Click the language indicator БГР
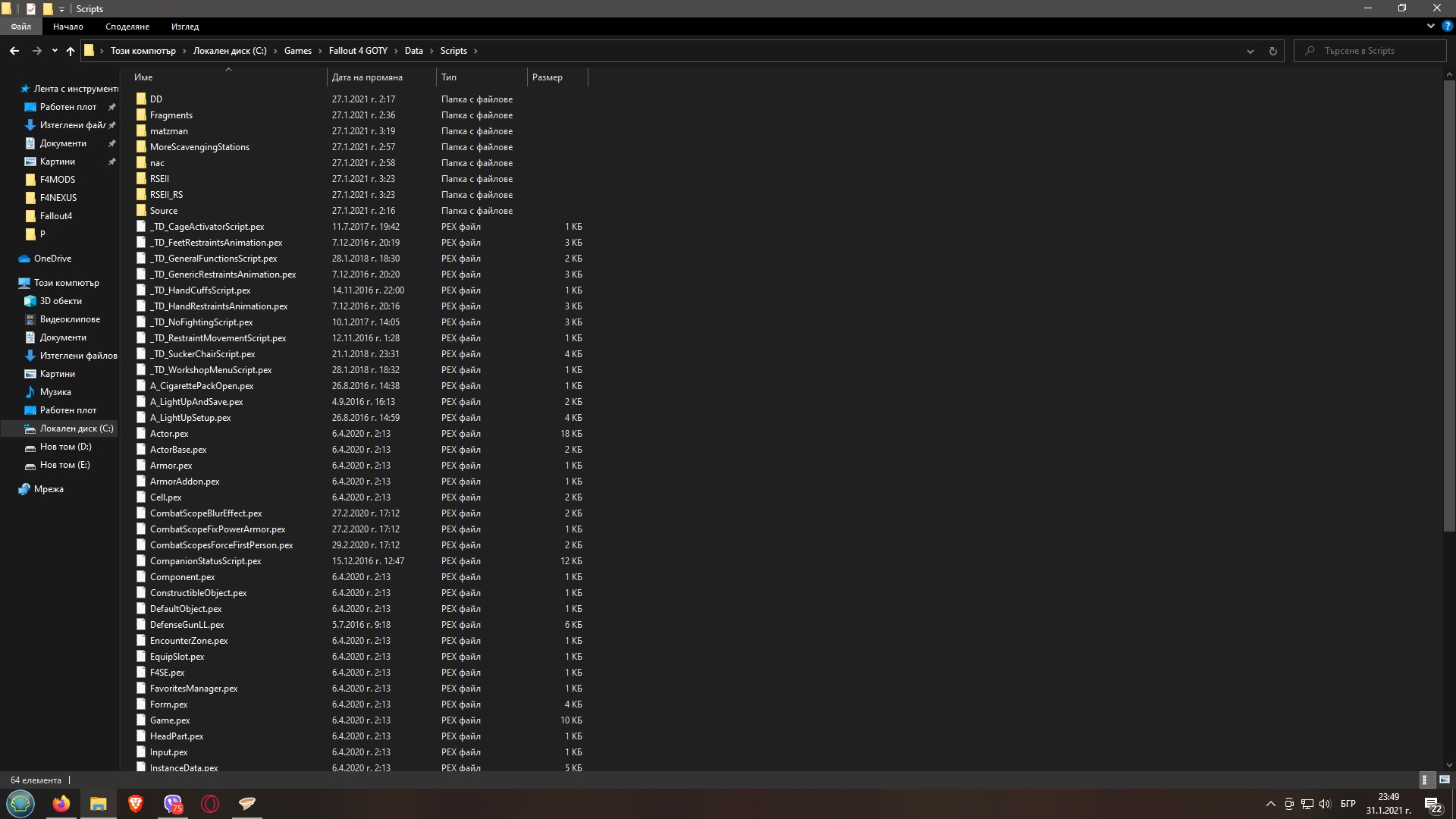 [x=1348, y=804]
